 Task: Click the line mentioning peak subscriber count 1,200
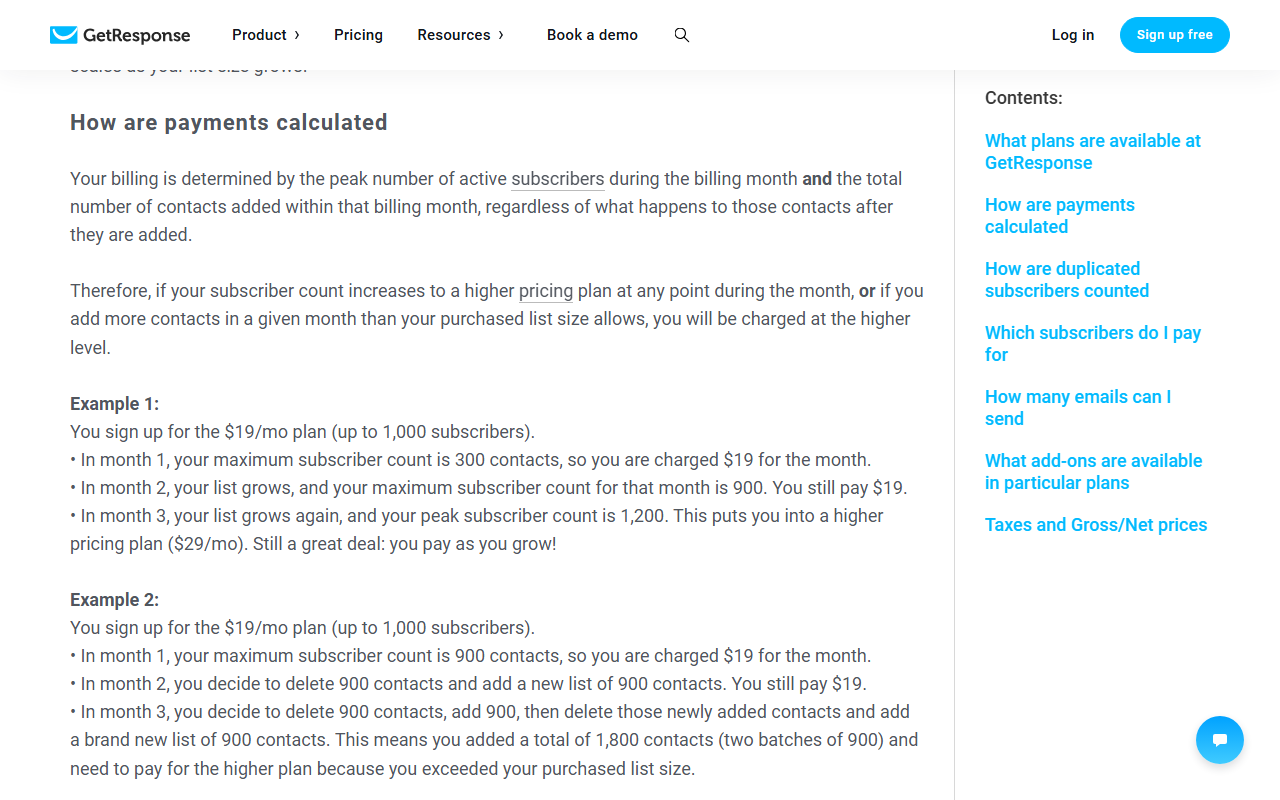coord(477,530)
